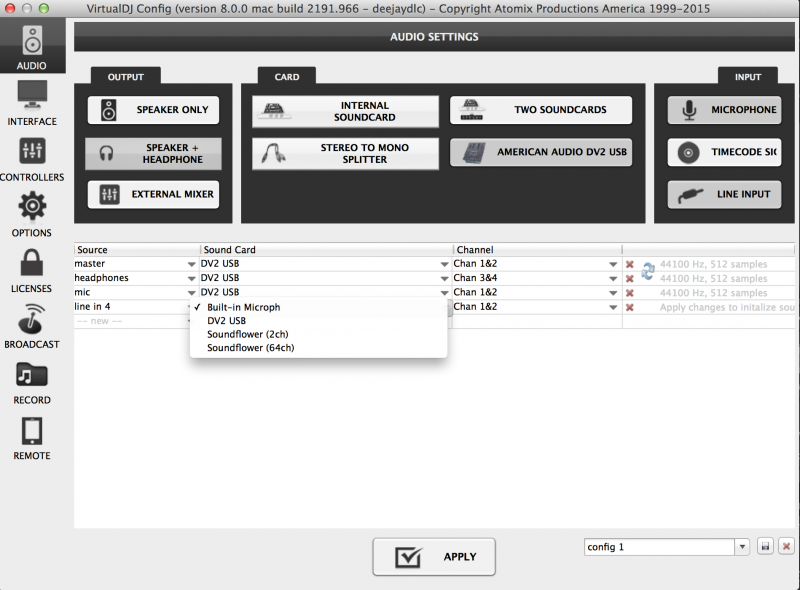Open the Audio settings section
The width and height of the screenshot is (800, 590).
coord(32,47)
